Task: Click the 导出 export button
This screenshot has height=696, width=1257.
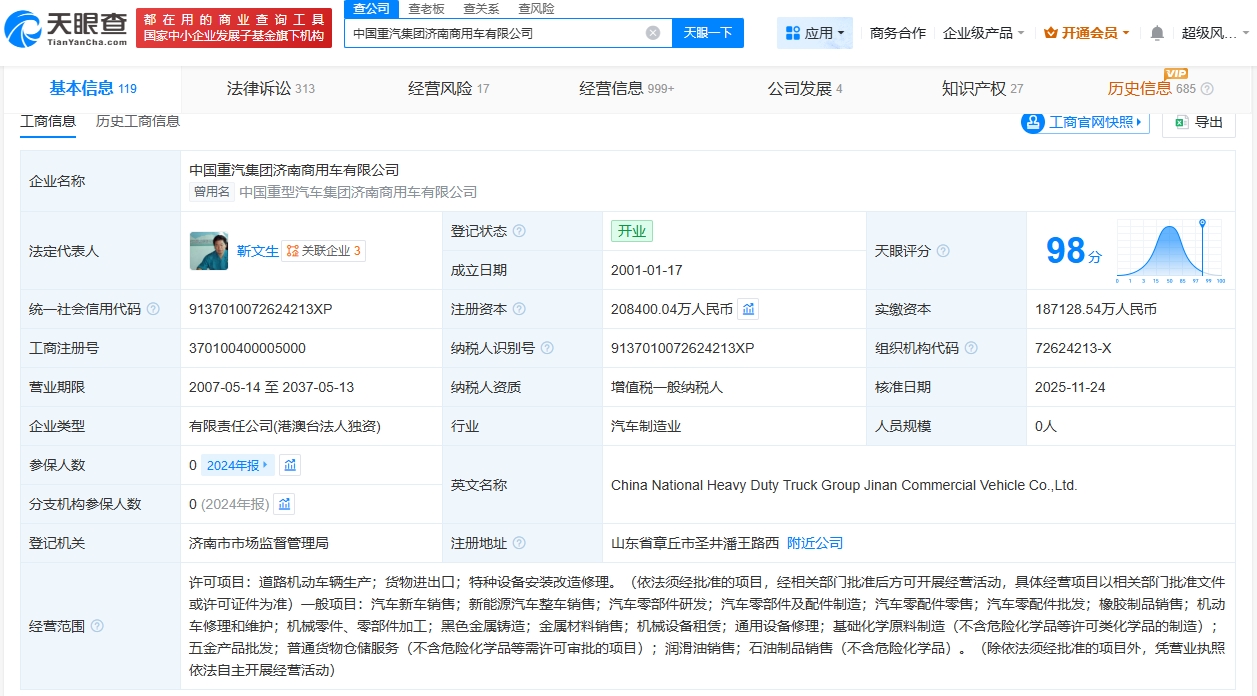Action: [x=1198, y=122]
